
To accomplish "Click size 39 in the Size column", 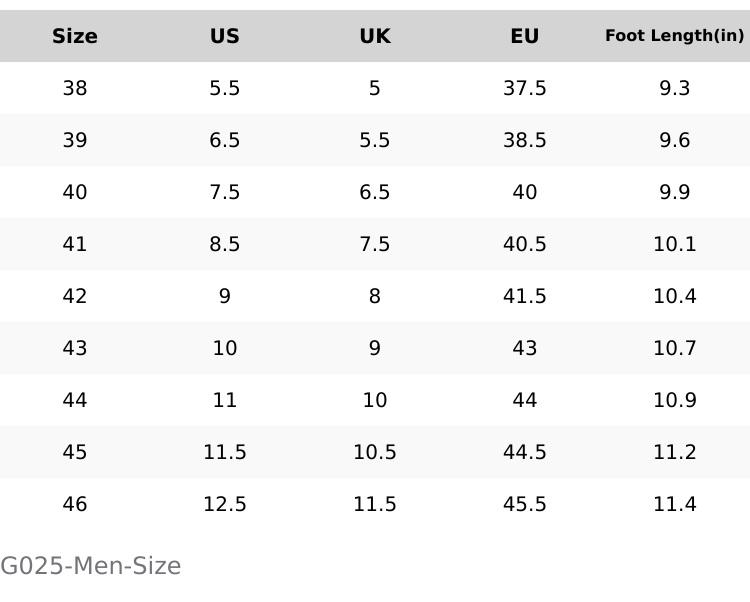I will click(75, 140).
